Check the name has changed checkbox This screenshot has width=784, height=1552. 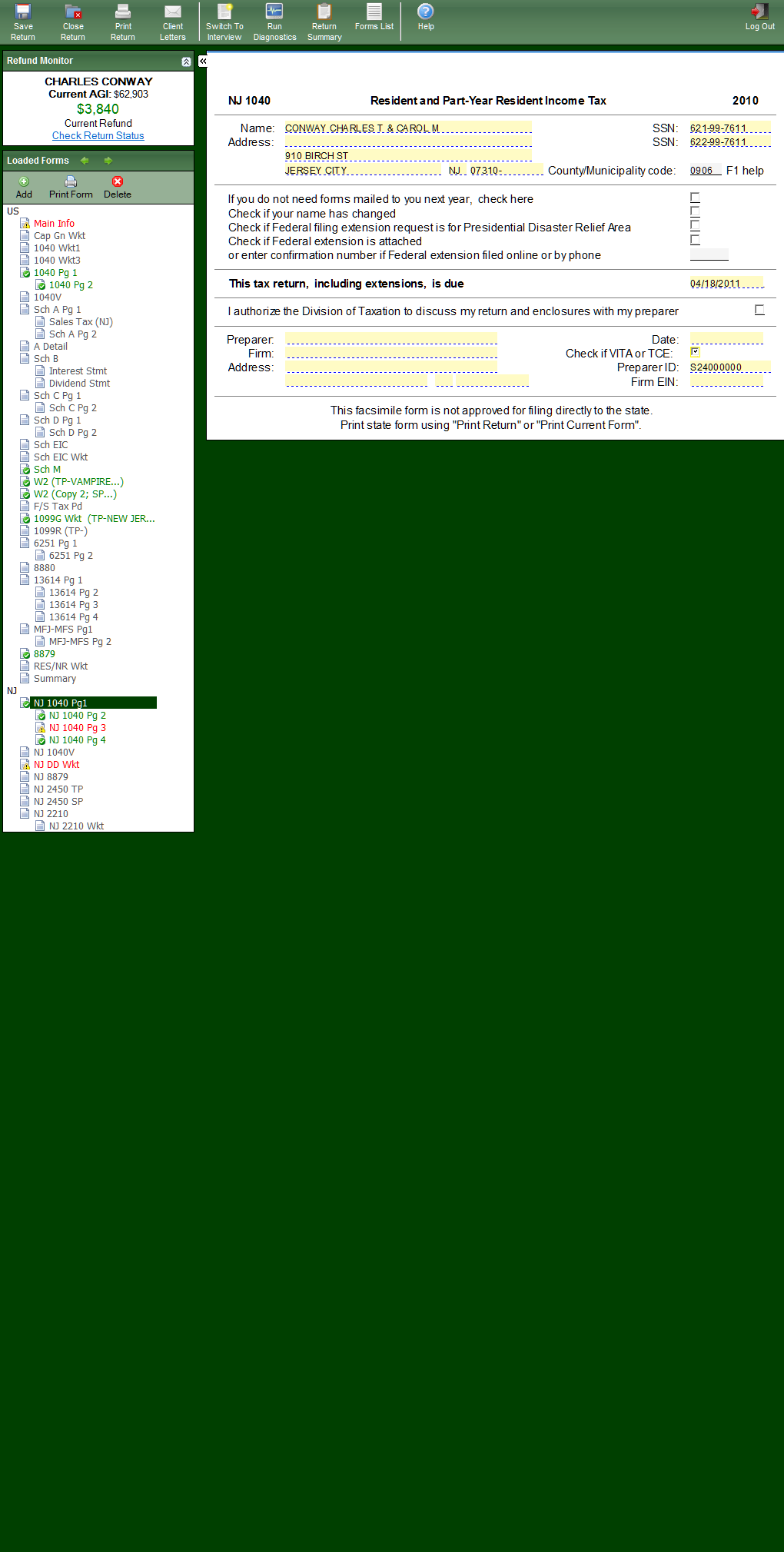[x=695, y=211]
